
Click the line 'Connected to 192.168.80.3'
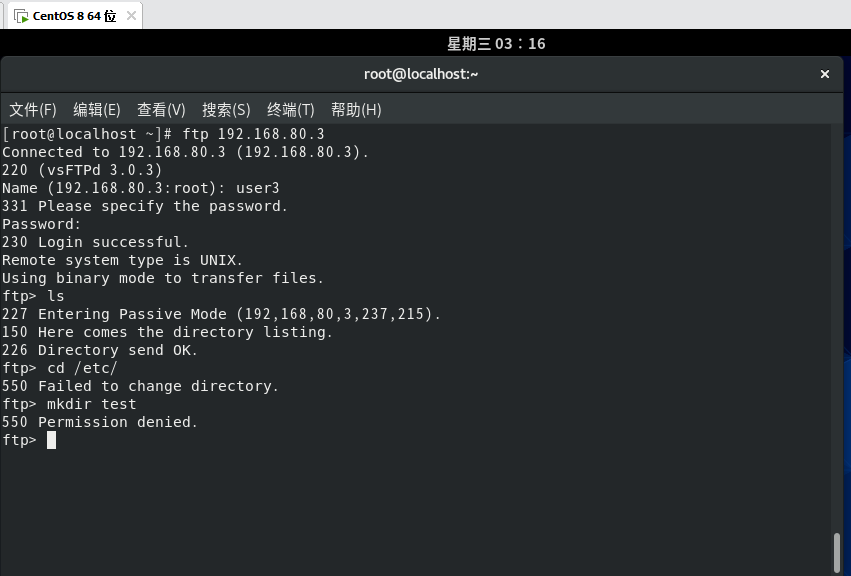point(186,152)
